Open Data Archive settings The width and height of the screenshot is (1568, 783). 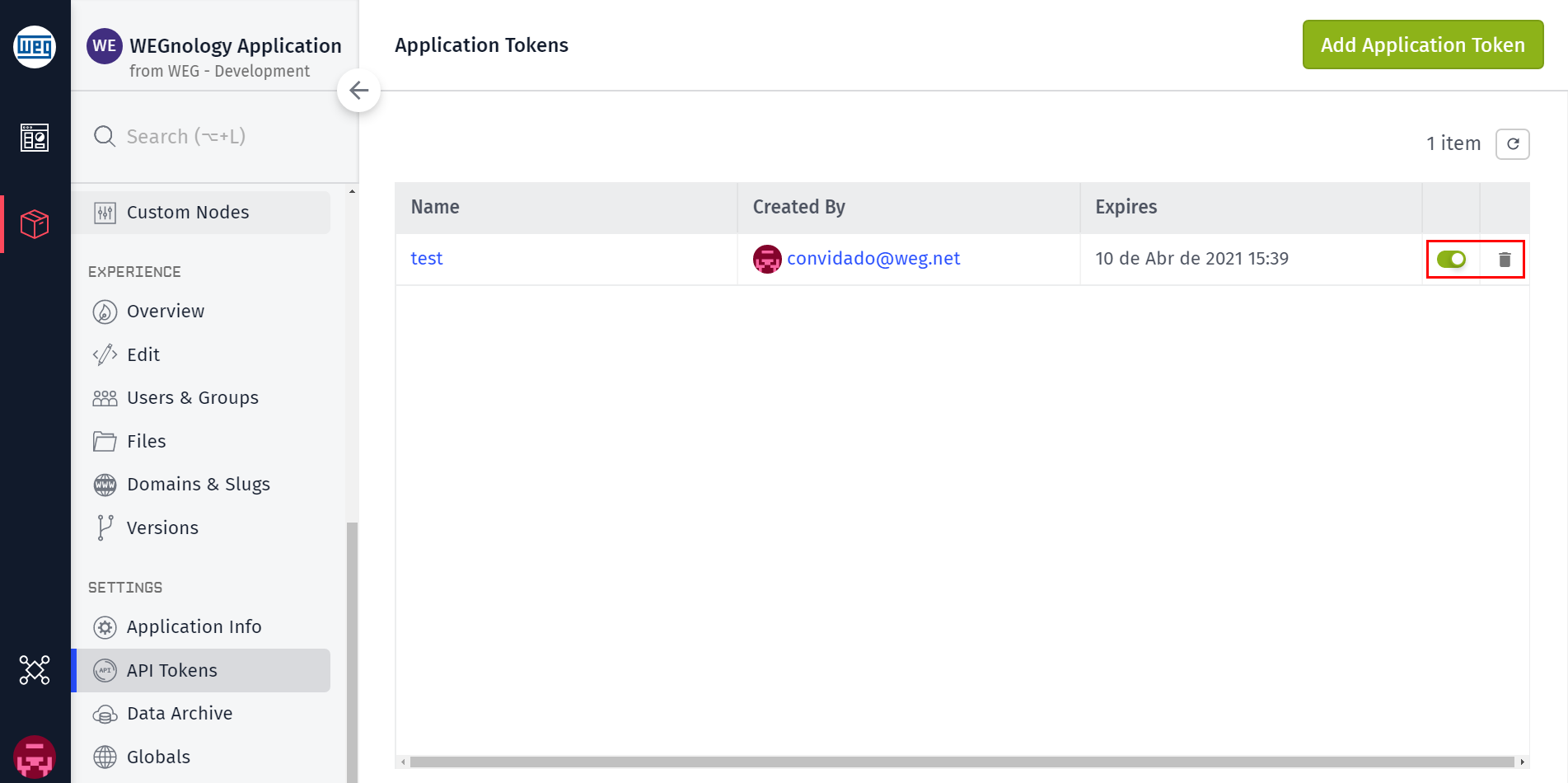coord(201,714)
